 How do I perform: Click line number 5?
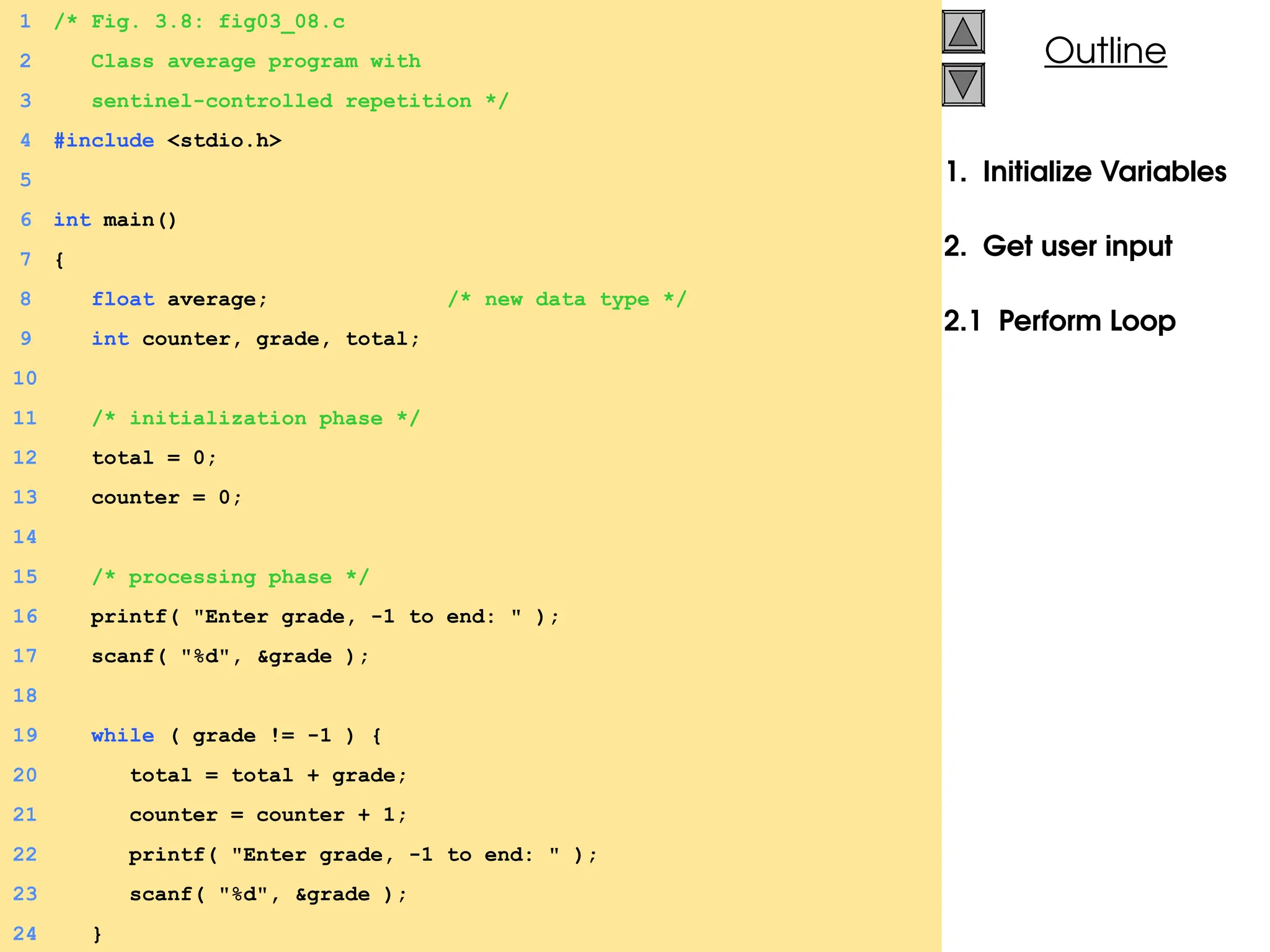pos(25,180)
